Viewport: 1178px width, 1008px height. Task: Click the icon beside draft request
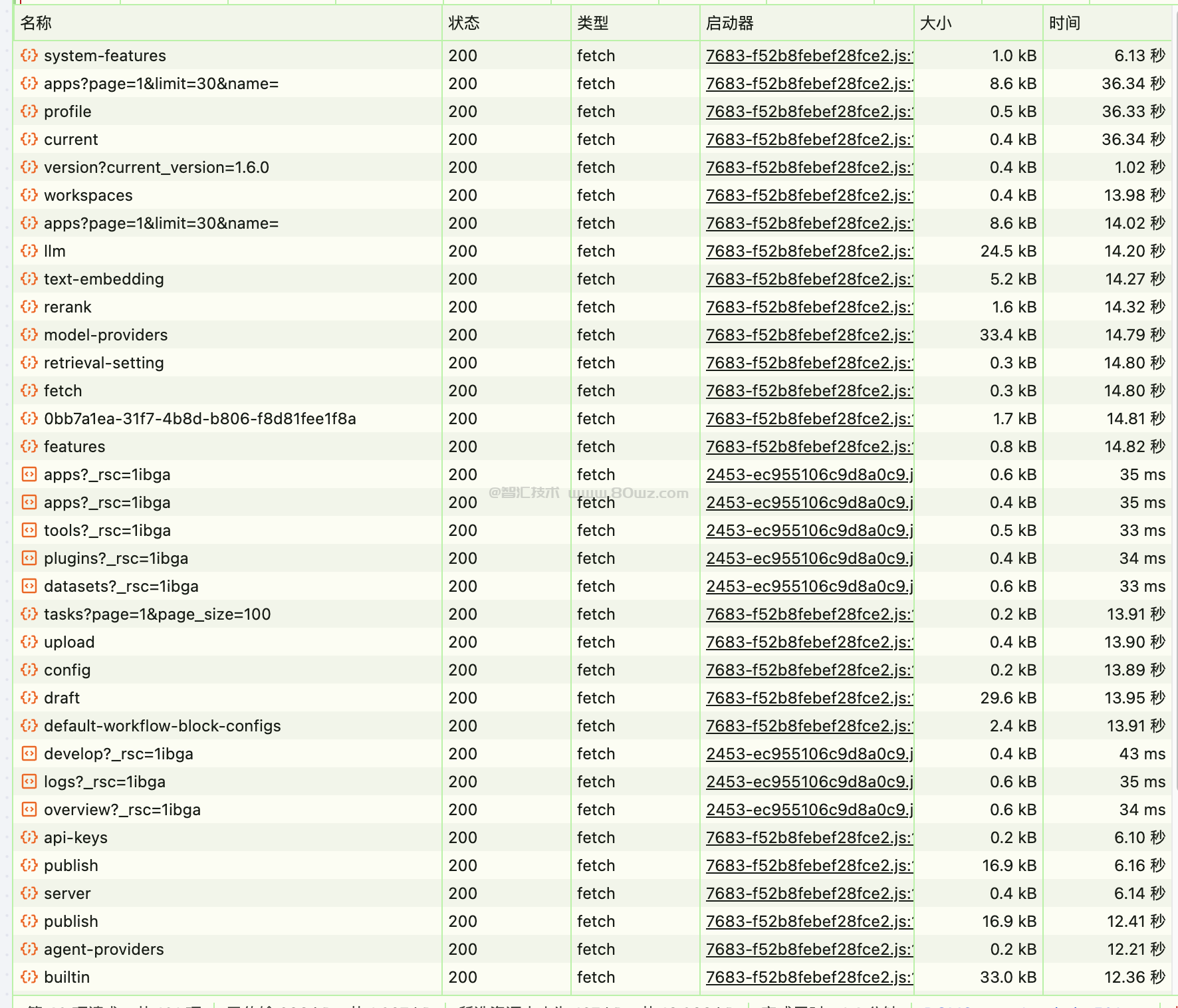pos(29,698)
